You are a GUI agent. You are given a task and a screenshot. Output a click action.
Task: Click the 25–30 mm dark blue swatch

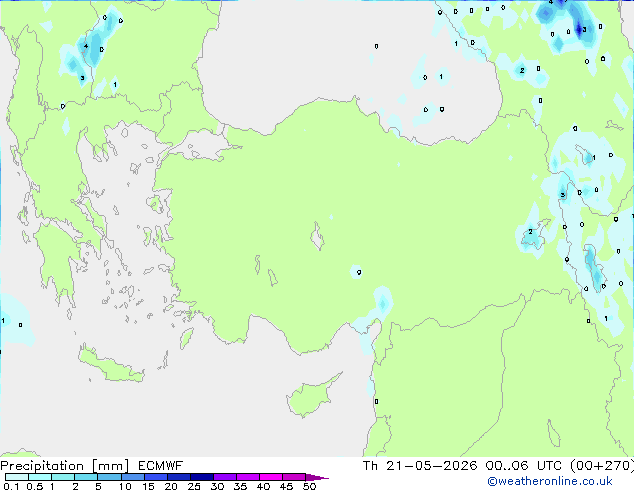201,477
